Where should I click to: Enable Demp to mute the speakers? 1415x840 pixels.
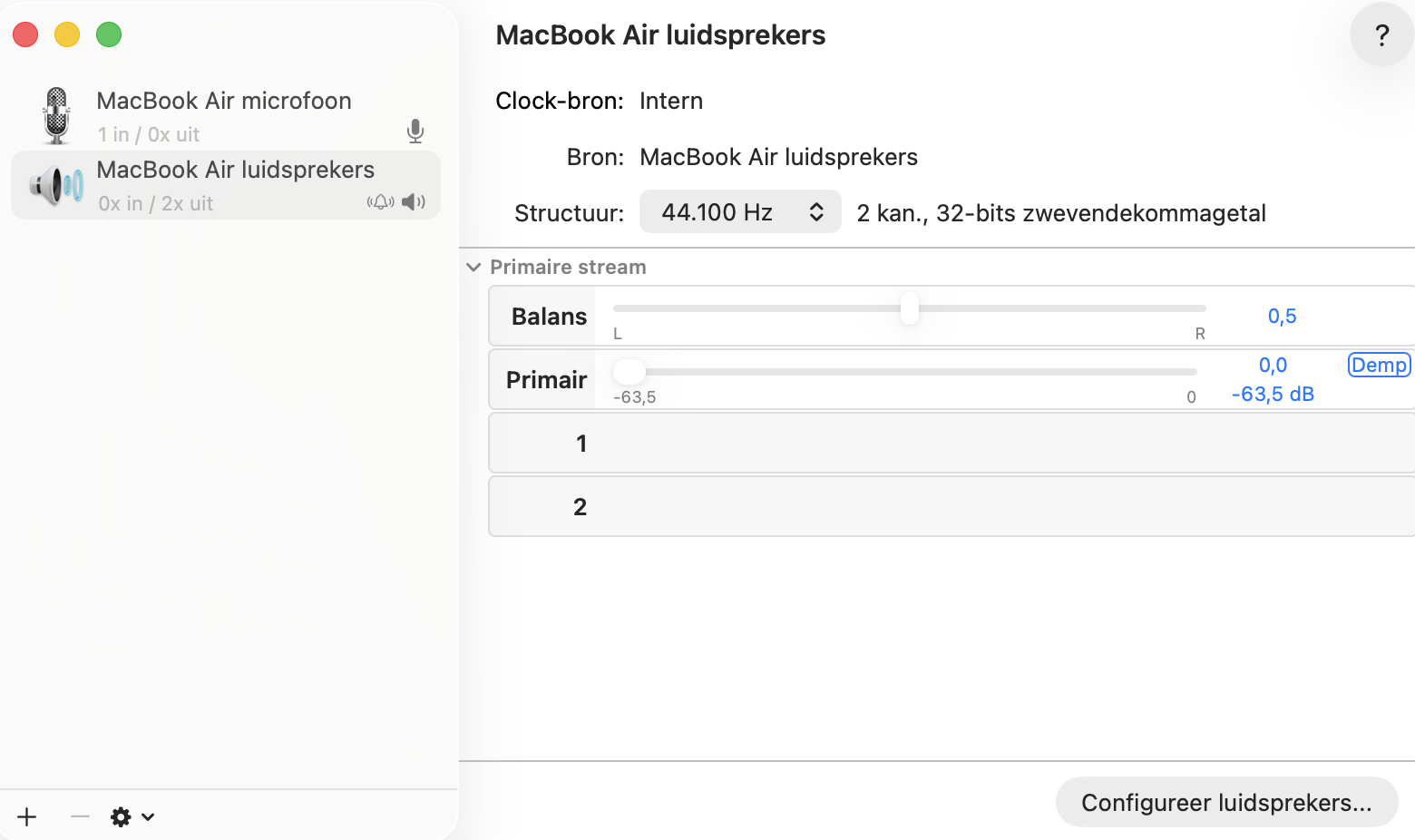pos(1378,365)
